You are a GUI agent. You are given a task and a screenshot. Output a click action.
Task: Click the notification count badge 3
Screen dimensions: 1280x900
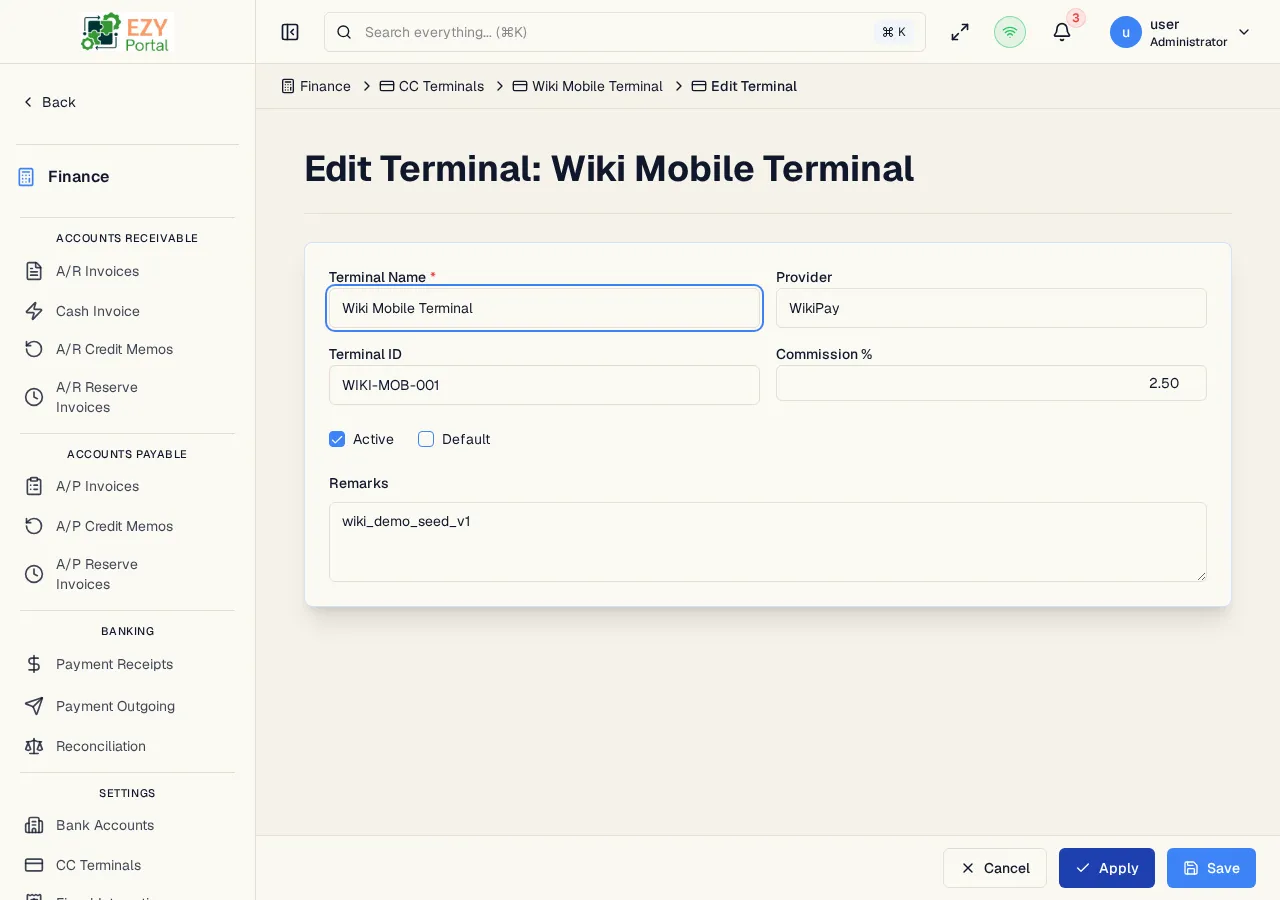(x=1076, y=18)
